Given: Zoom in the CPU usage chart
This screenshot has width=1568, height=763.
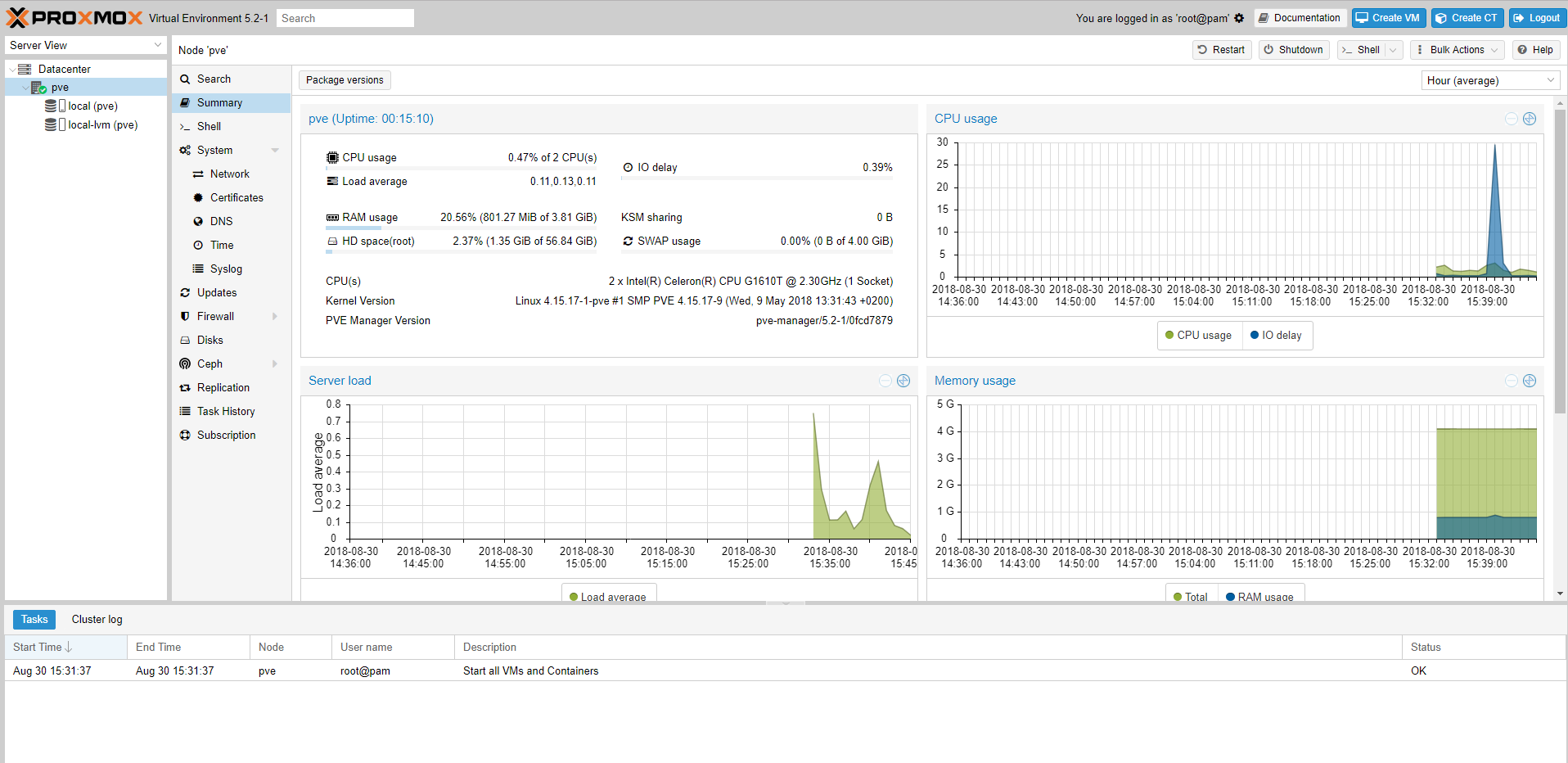Looking at the screenshot, I should pos(1530,119).
